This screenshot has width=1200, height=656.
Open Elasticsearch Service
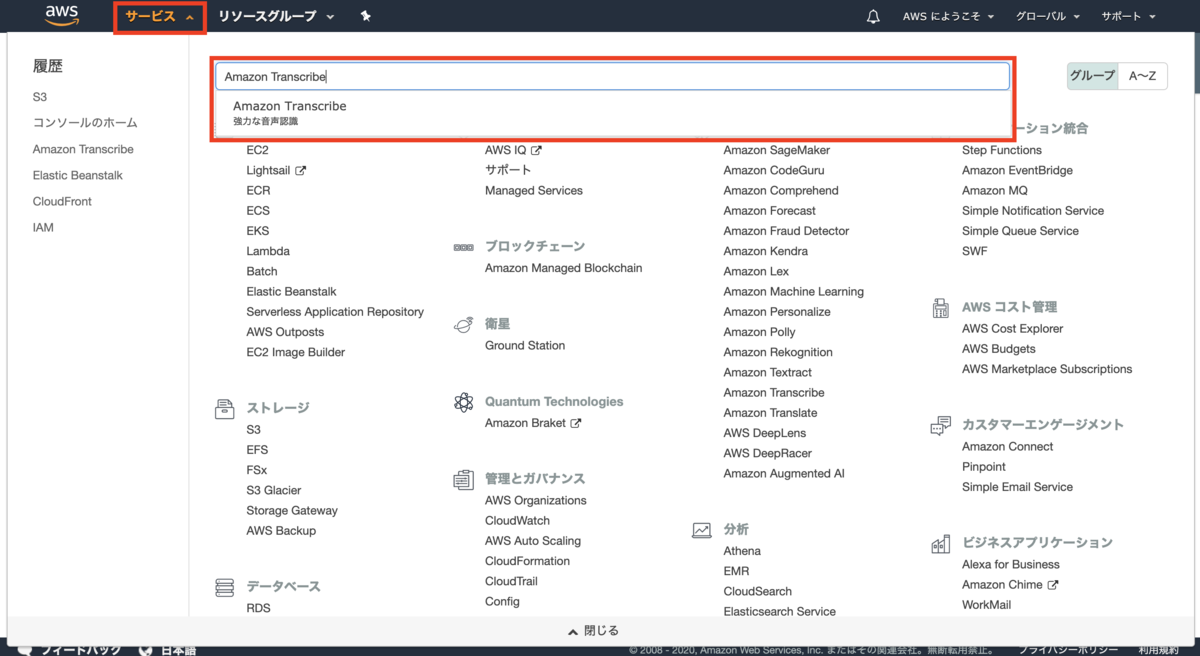[x=780, y=611]
